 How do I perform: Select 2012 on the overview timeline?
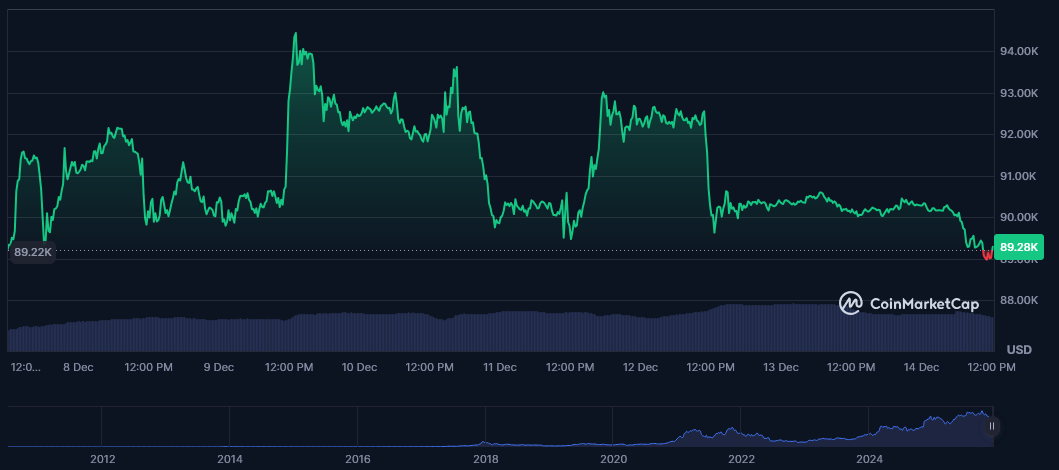[102, 459]
